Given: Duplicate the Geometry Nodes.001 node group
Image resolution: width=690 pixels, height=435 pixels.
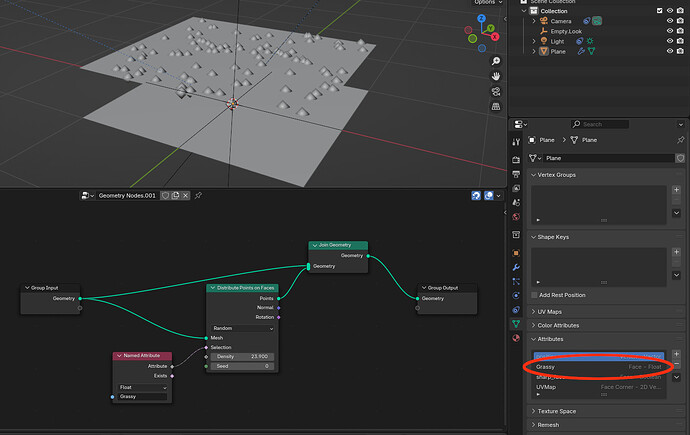Looking at the screenshot, I should [x=176, y=195].
